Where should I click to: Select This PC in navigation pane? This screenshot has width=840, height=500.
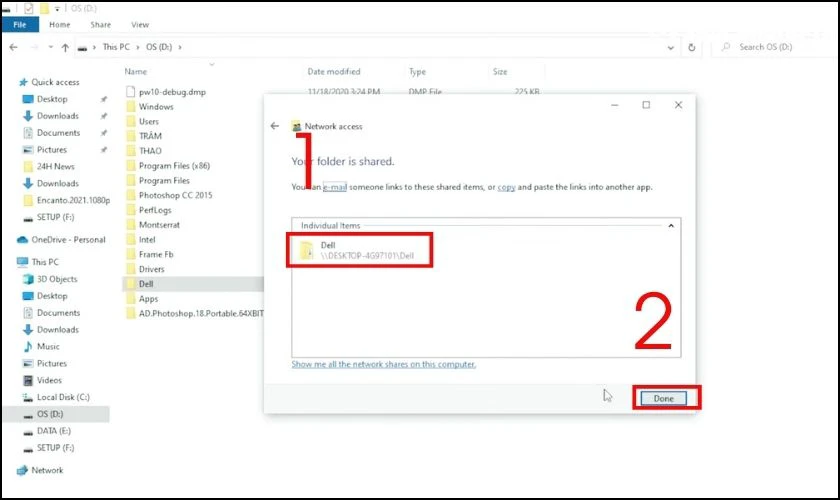pyautogui.click(x=38, y=262)
